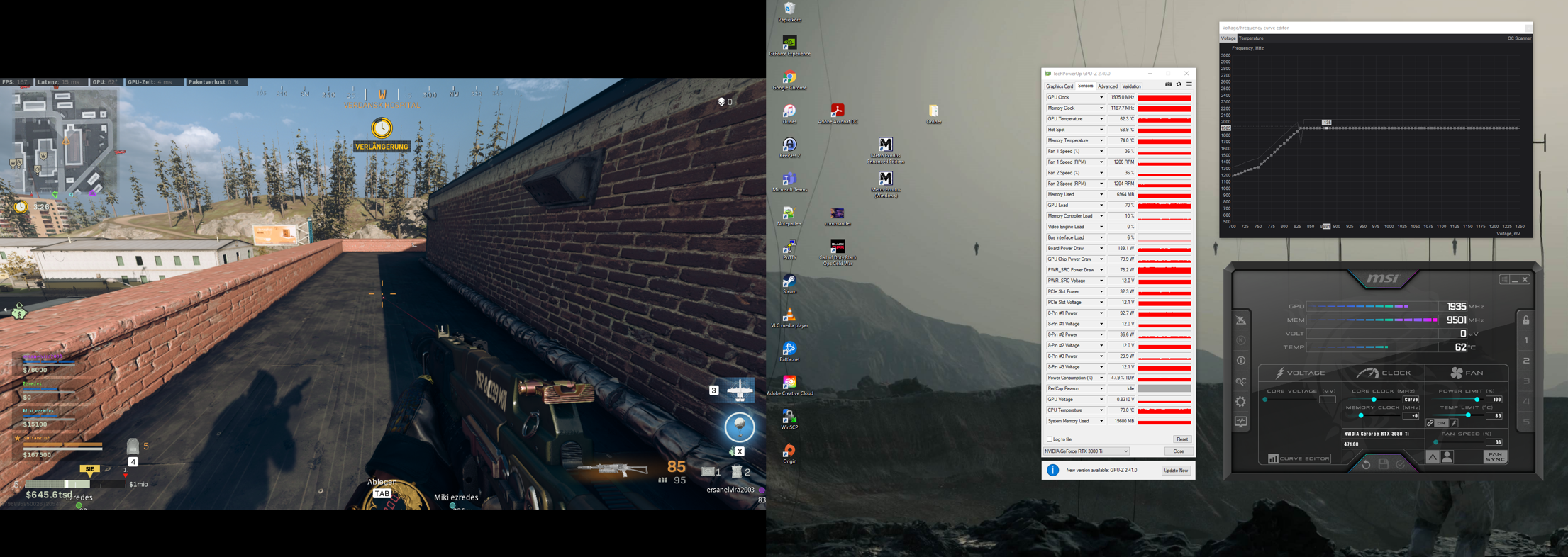Open the Battle.net desktop shortcut
1568x557 pixels.
pos(789,352)
